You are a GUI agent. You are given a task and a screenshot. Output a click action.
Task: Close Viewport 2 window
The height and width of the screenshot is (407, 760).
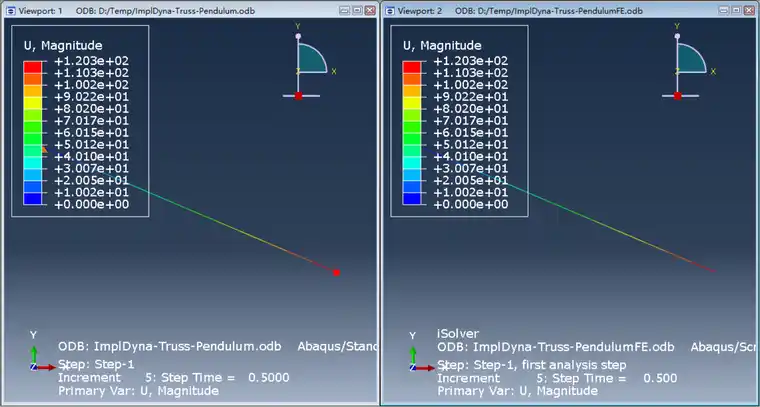(749, 10)
